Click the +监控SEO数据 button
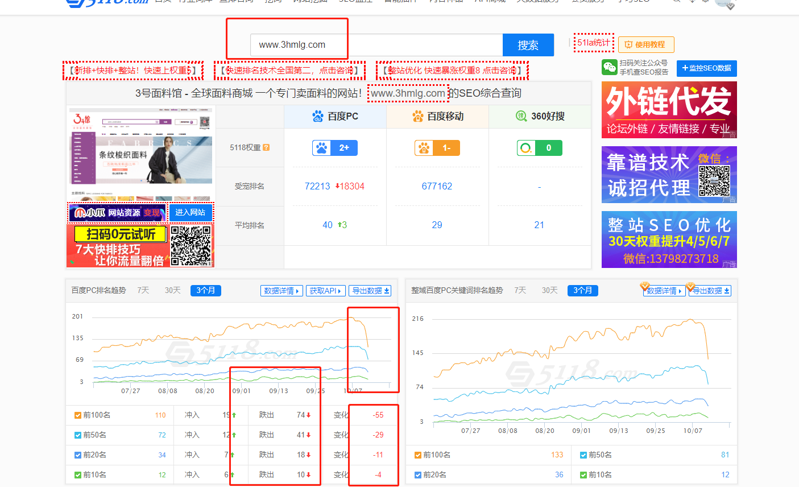The width and height of the screenshot is (799, 487). (x=707, y=68)
